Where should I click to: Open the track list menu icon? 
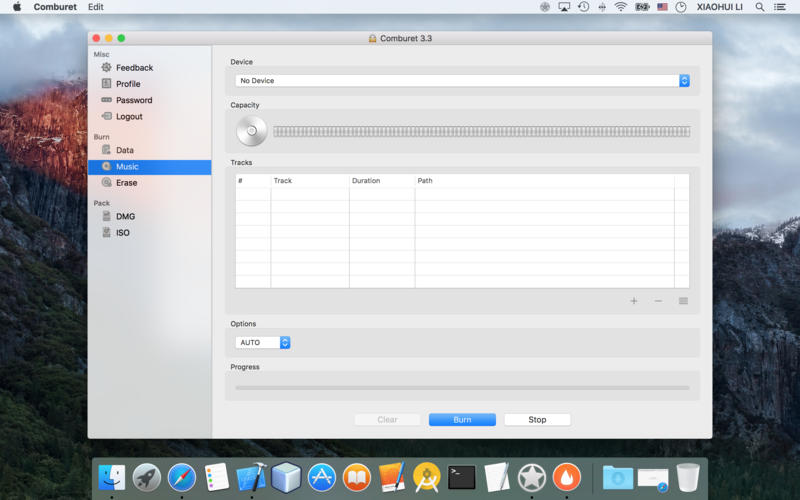click(683, 301)
